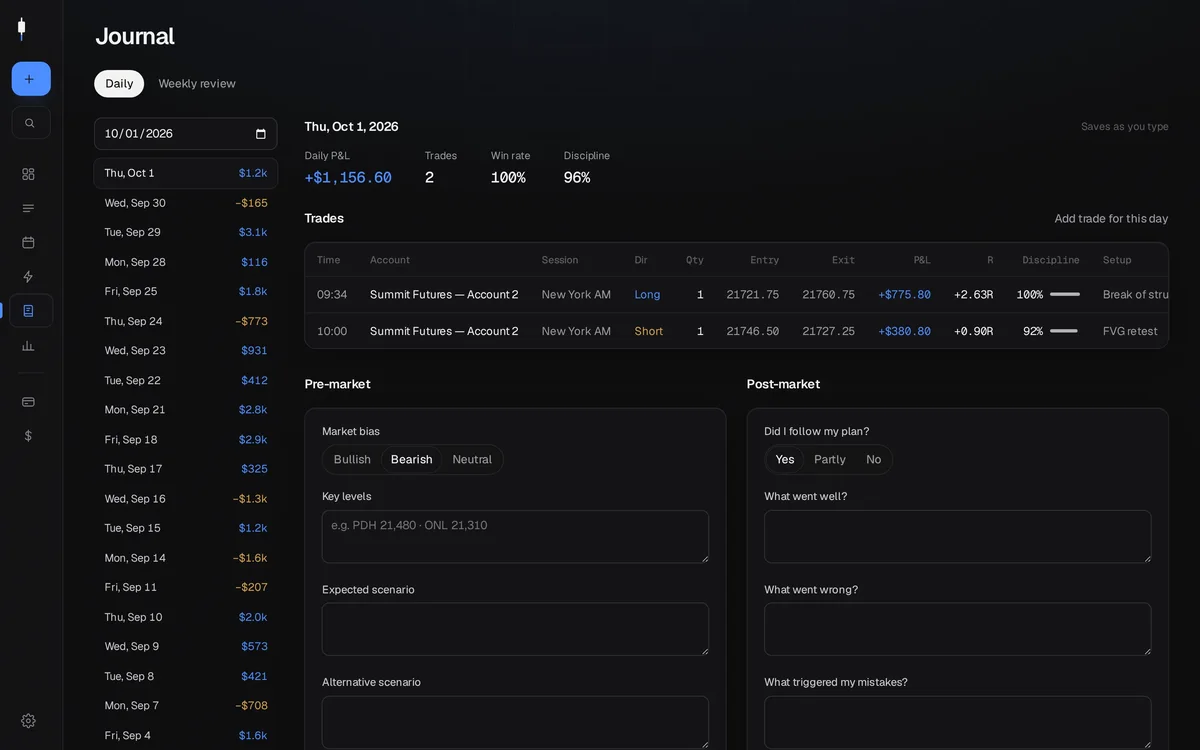Image resolution: width=1200 pixels, height=750 pixels.
Task: Click the +$775.80 P&L cell
Action: pyautogui.click(x=904, y=295)
